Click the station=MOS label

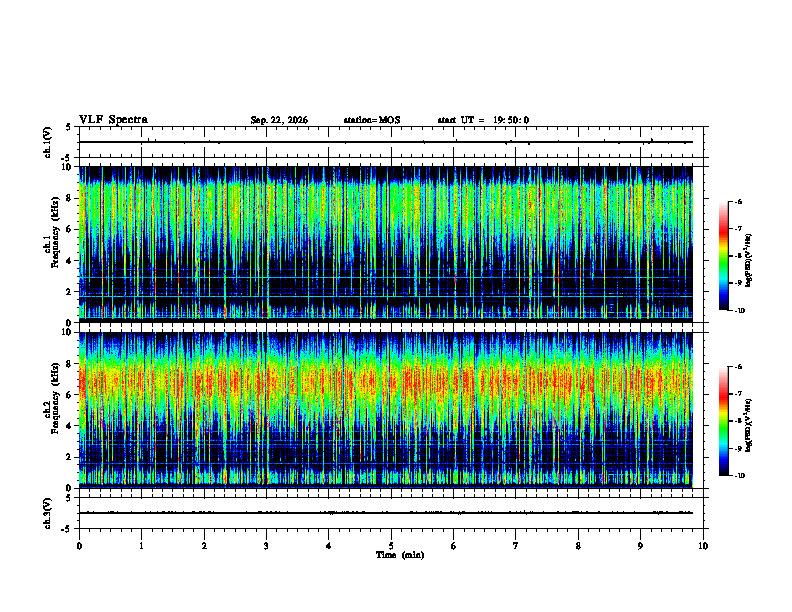pyautogui.click(x=372, y=120)
